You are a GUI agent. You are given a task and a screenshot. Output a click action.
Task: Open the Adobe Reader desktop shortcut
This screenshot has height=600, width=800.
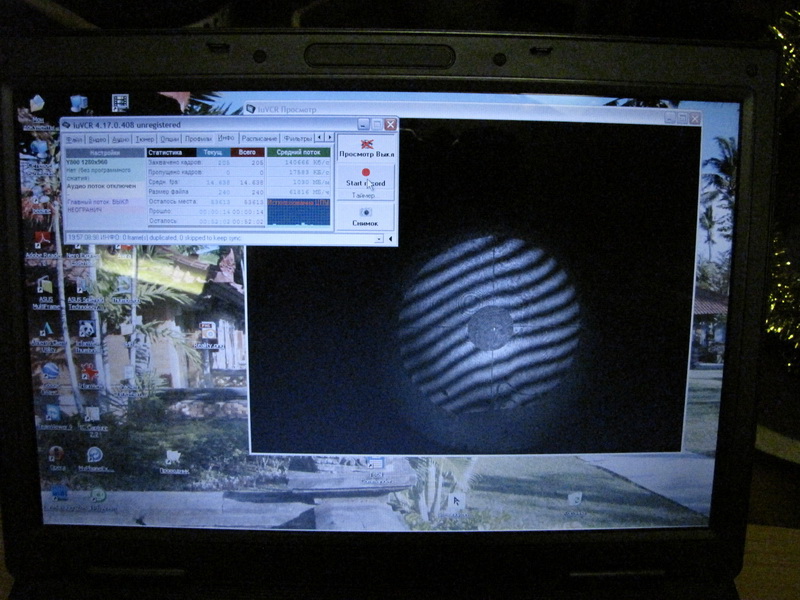(x=43, y=245)
